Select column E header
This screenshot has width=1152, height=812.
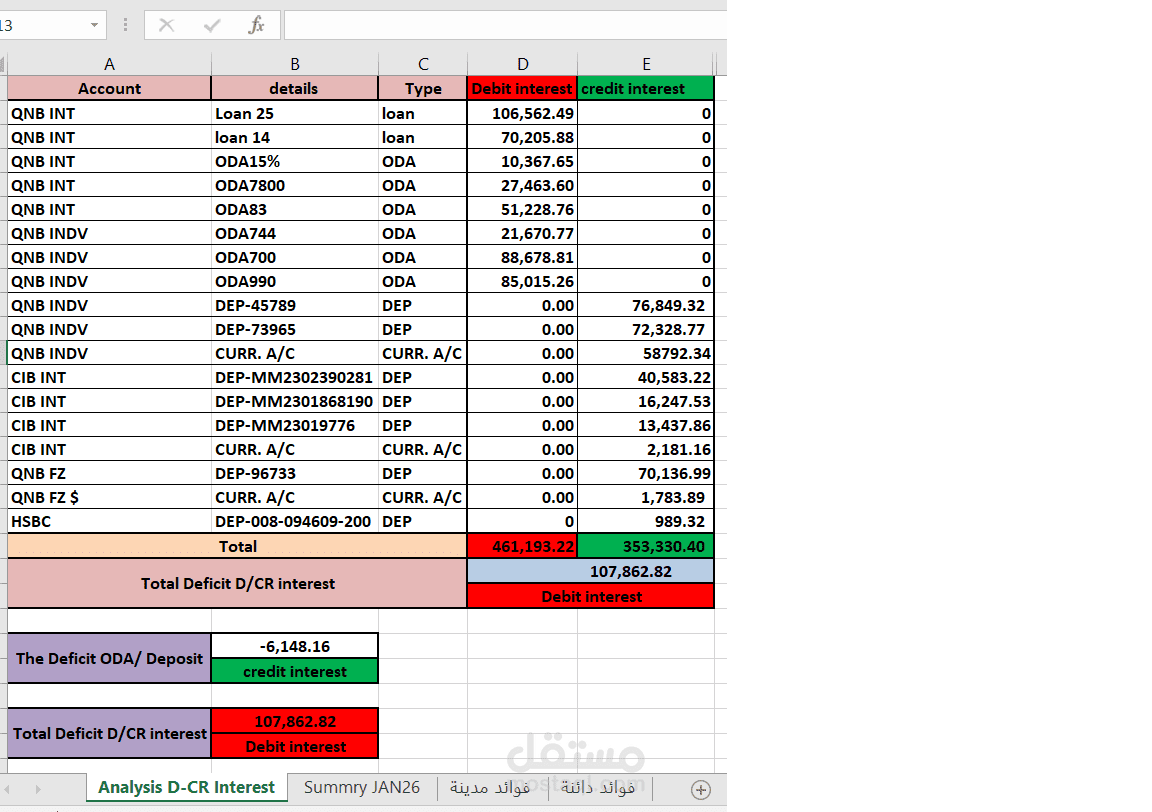(646, 64)
